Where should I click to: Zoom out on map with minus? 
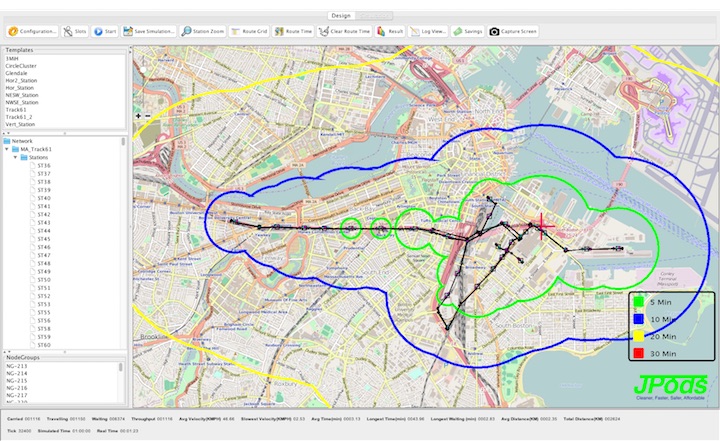click(149, 115)
